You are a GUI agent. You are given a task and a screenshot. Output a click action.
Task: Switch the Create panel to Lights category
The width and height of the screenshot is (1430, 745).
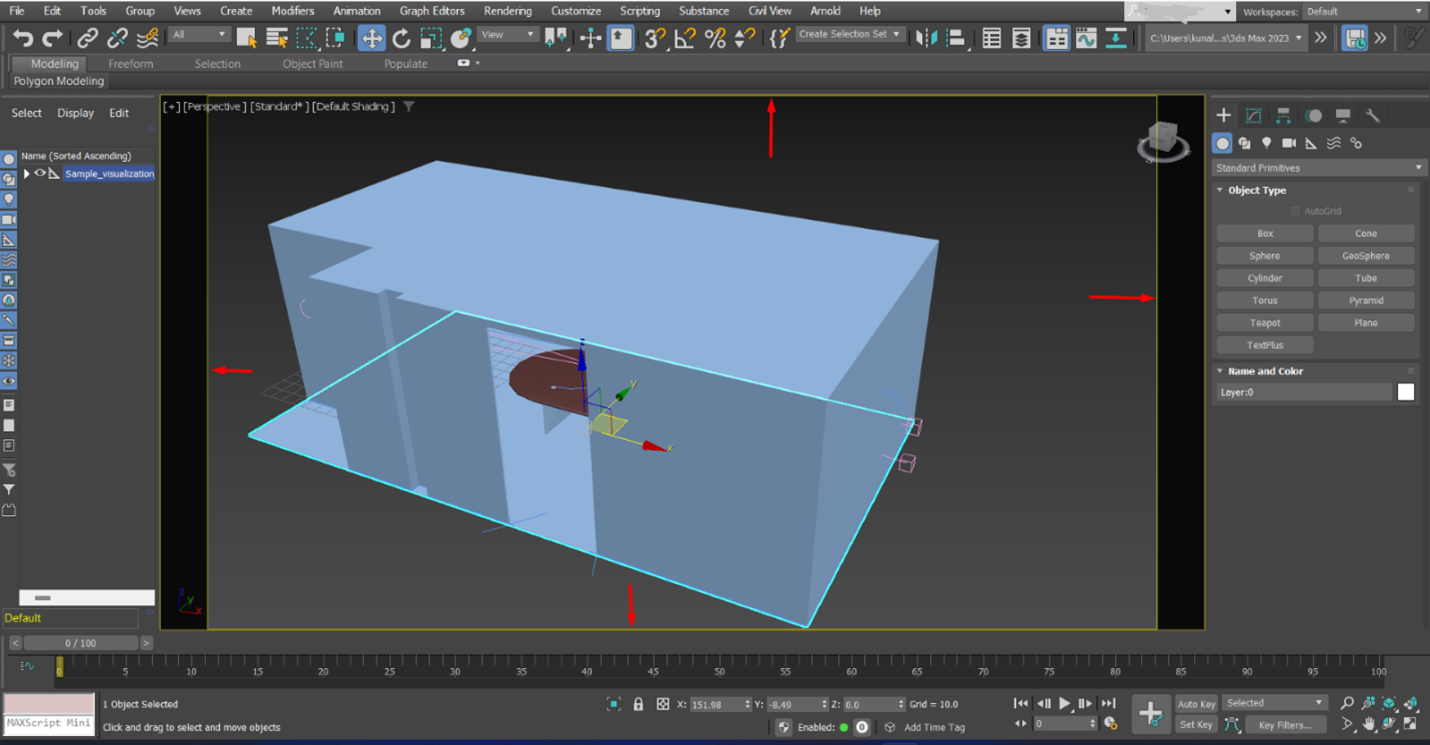[x=1266, y=143]
